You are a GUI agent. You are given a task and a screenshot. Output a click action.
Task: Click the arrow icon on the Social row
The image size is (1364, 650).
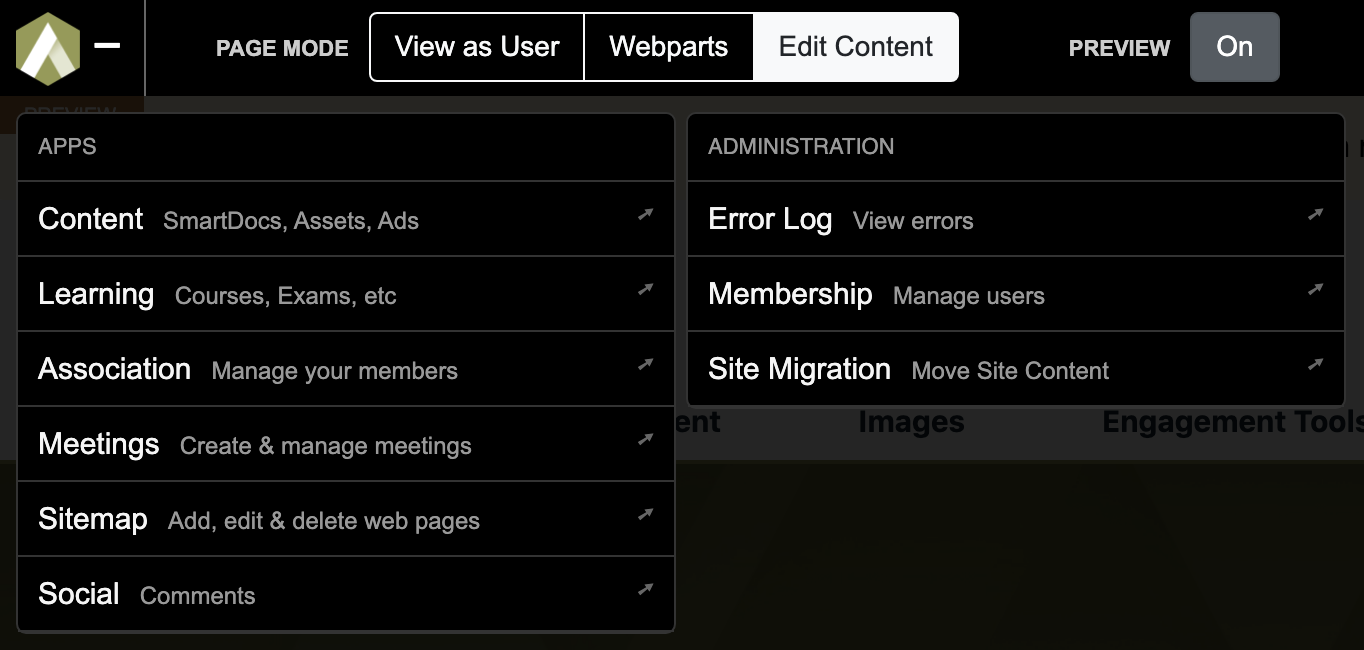(x=646, y=589)
